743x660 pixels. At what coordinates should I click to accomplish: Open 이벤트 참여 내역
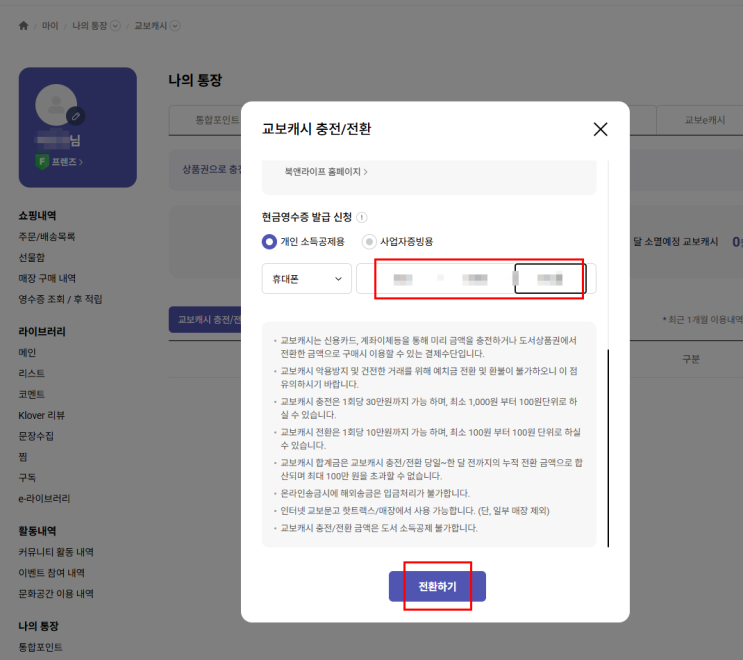tap(51, 573)
